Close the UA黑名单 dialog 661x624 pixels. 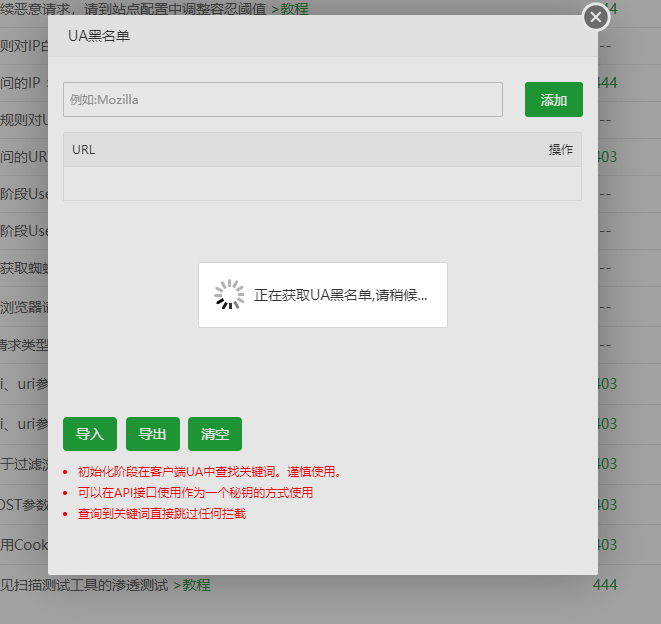click(596, 17)
